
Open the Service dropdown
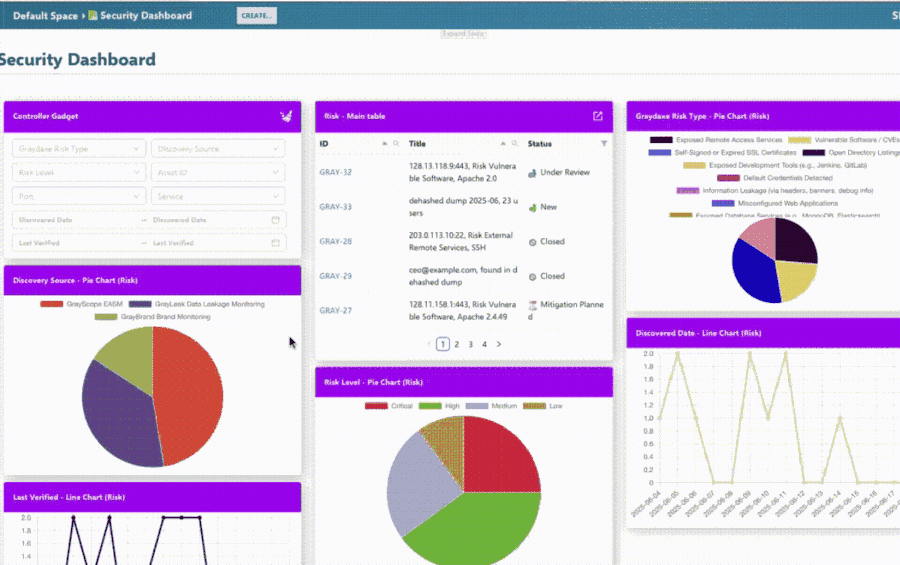[218, 196]
